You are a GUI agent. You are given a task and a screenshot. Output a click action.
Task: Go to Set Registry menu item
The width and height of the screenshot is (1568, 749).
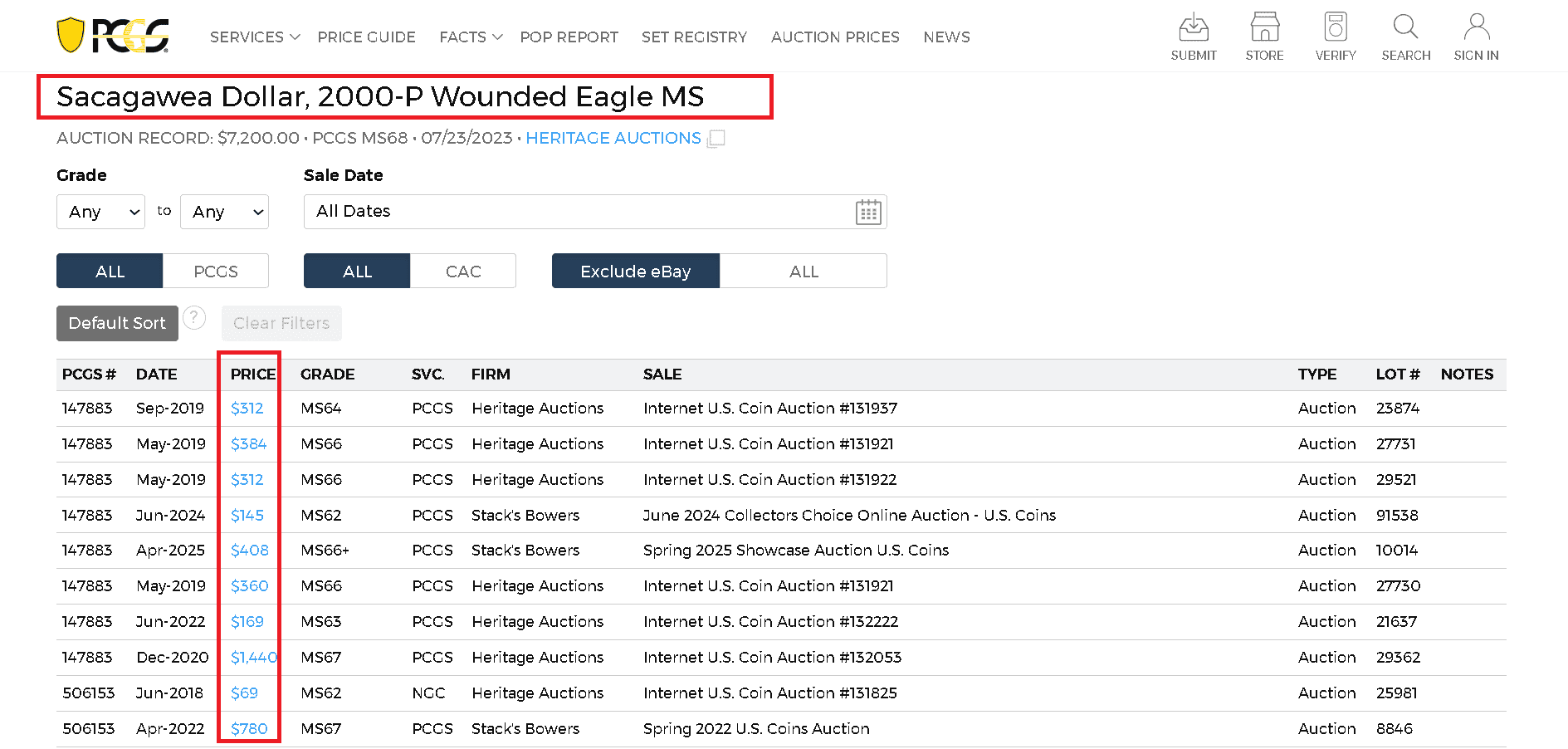click(694, 37)
